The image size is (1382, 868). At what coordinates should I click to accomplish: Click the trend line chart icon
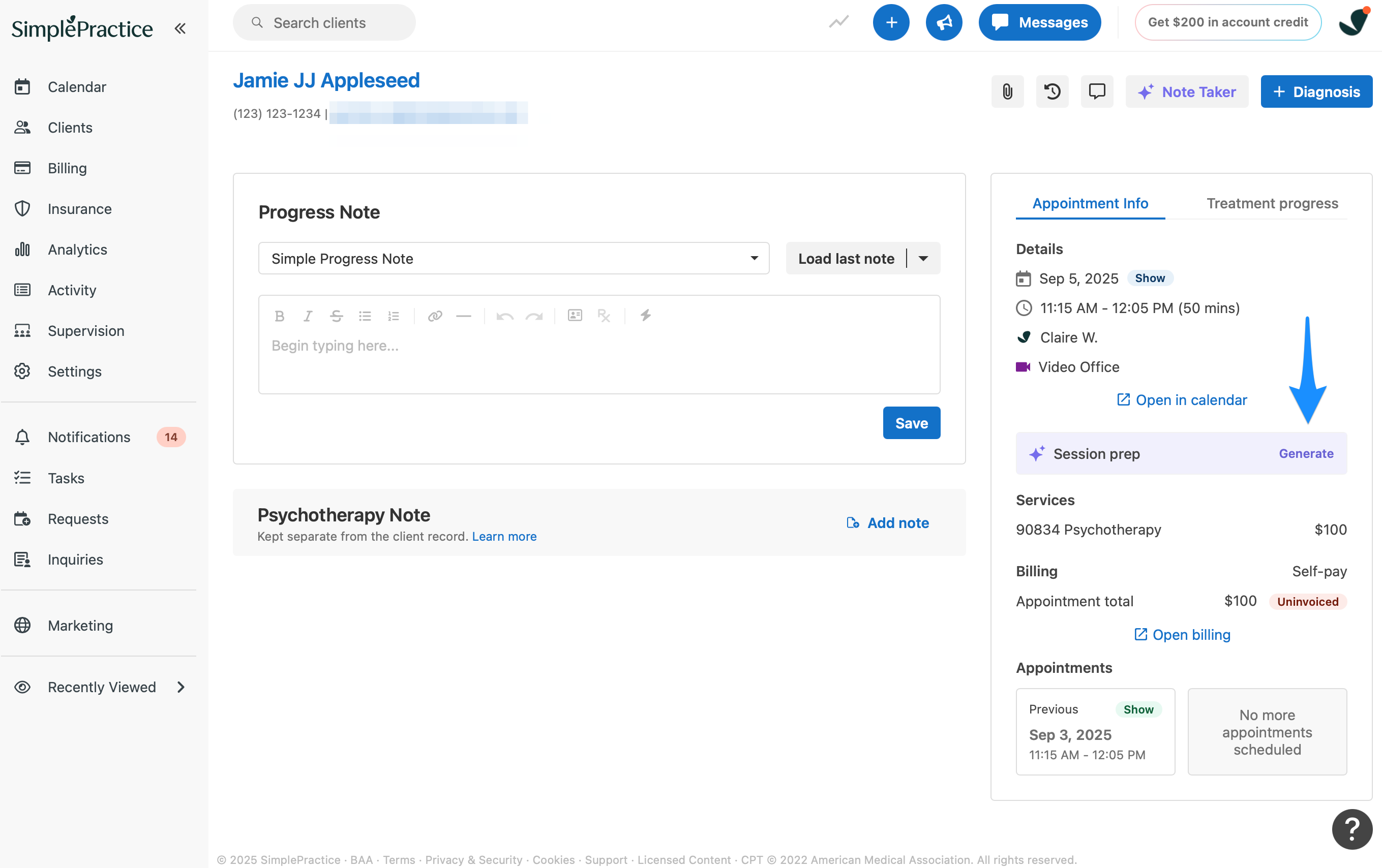pyautogui.click(x=838, y=22)
